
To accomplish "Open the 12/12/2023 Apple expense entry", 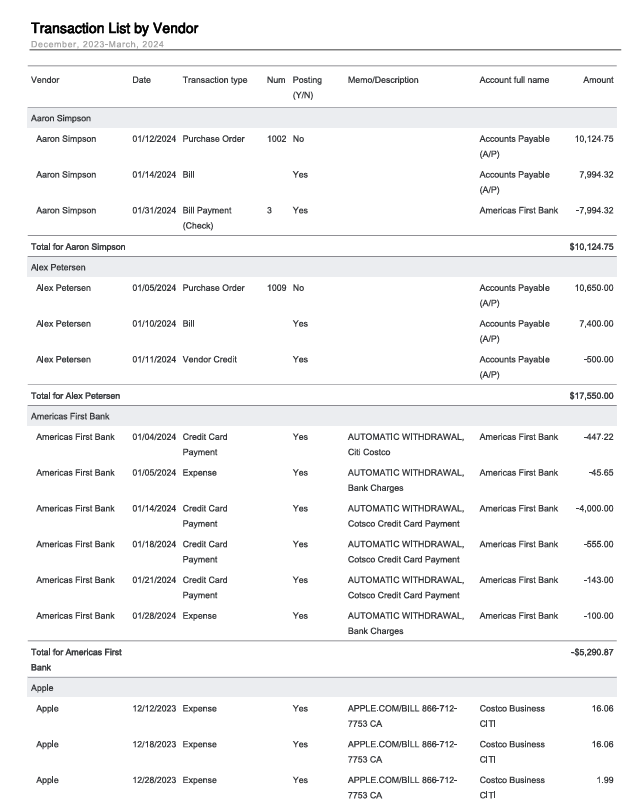I will click(x=322, y=716).
